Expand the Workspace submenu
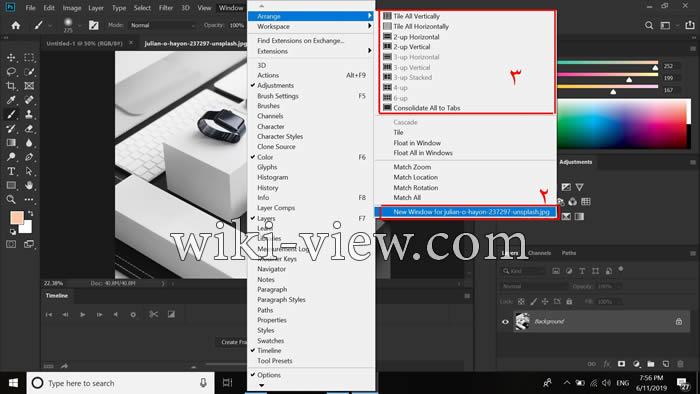Image resolution: width=700 pixels, height=394 pixels. [x=311, y=26]
